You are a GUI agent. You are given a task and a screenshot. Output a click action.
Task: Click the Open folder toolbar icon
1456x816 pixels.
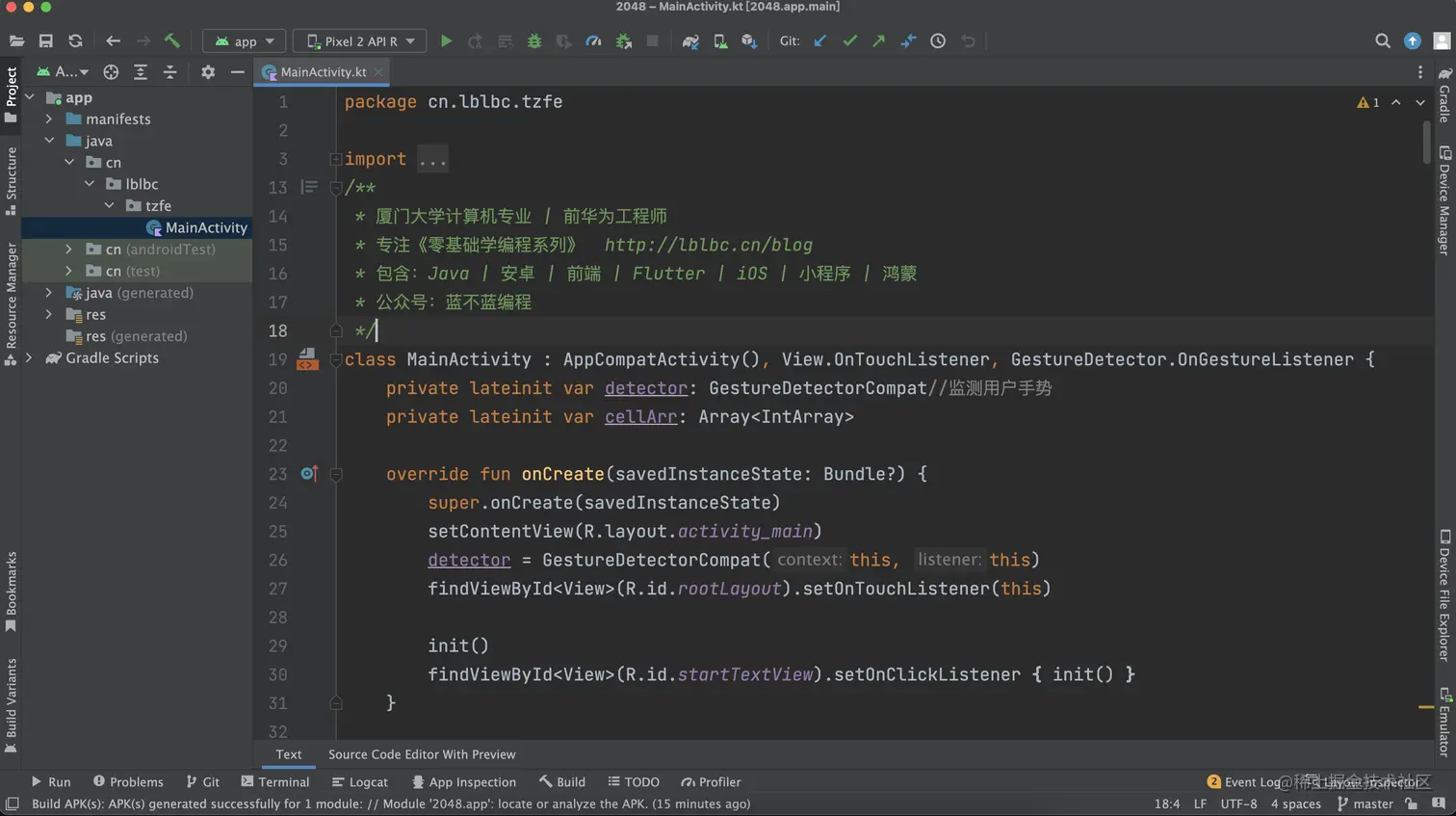point(16,41)
